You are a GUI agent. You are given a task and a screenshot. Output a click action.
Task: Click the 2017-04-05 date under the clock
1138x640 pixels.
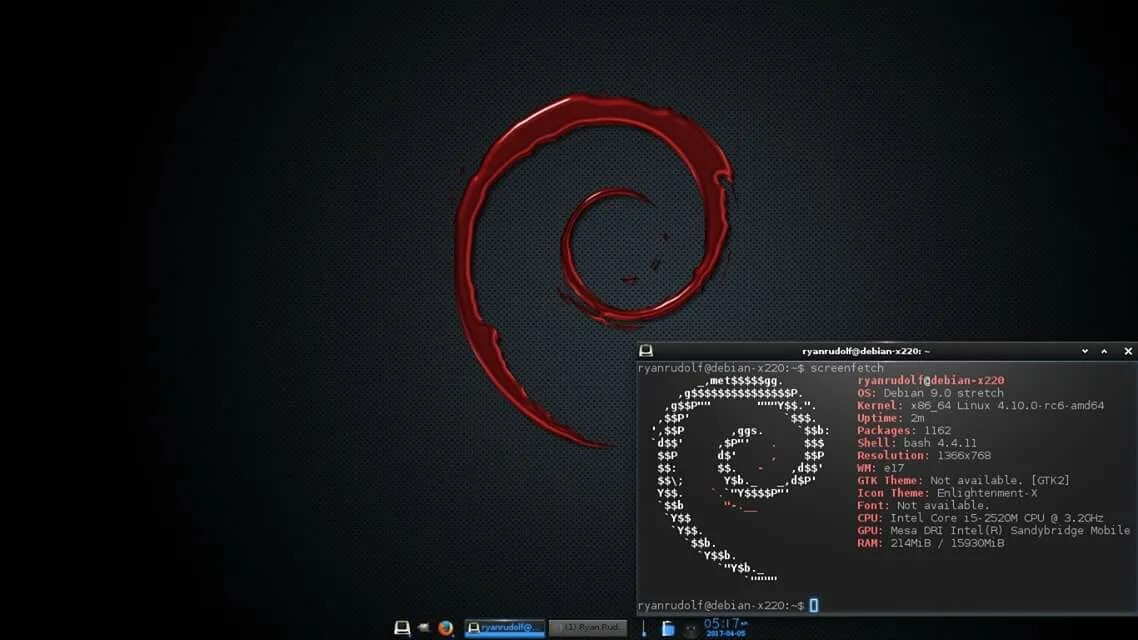pos(725,634)
